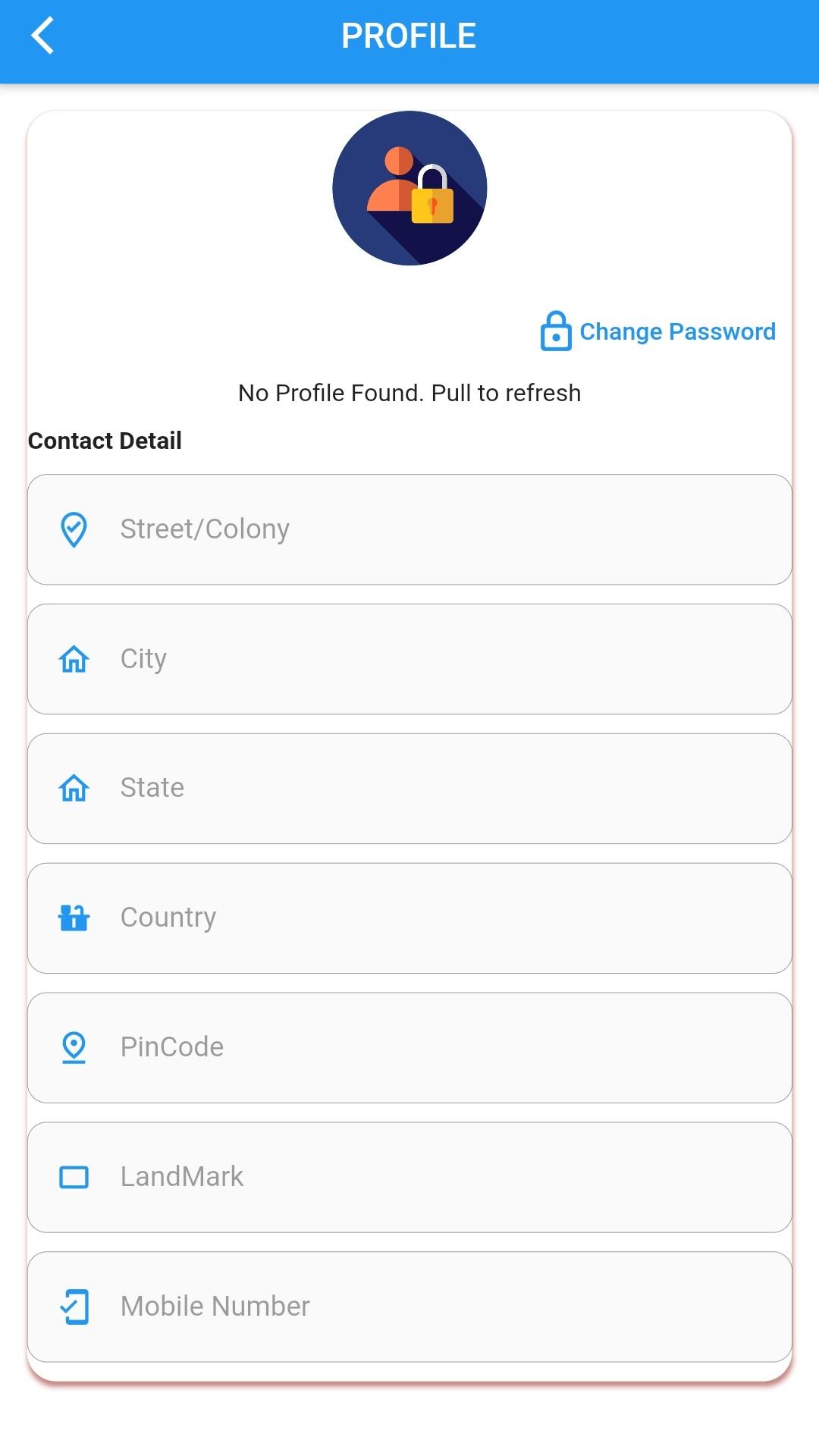819x1456 pixels.
Task: Focus the City text field
Action: point(409,659)
